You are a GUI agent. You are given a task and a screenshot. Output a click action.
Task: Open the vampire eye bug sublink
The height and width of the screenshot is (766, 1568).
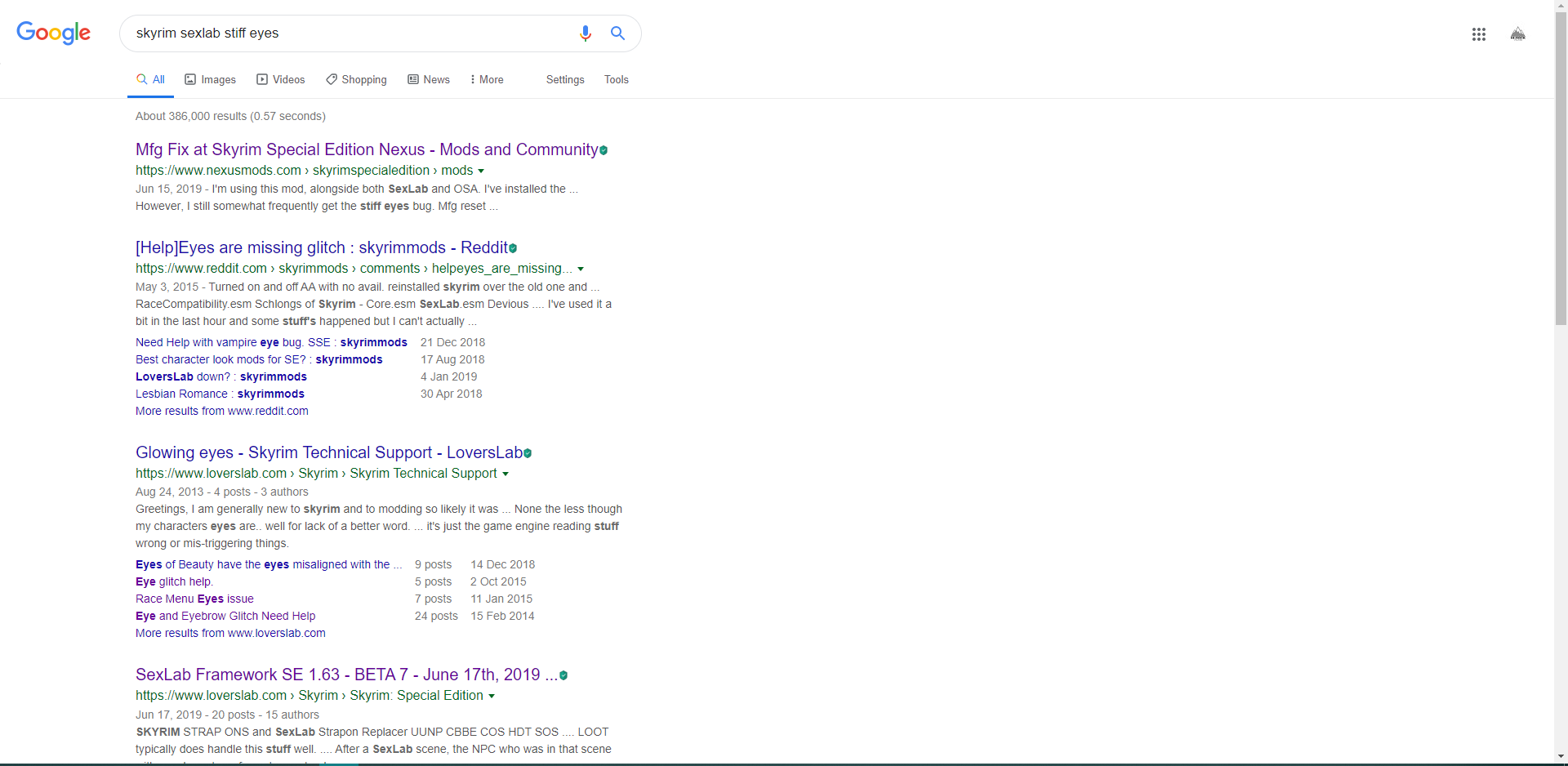[x=271, y=342]
